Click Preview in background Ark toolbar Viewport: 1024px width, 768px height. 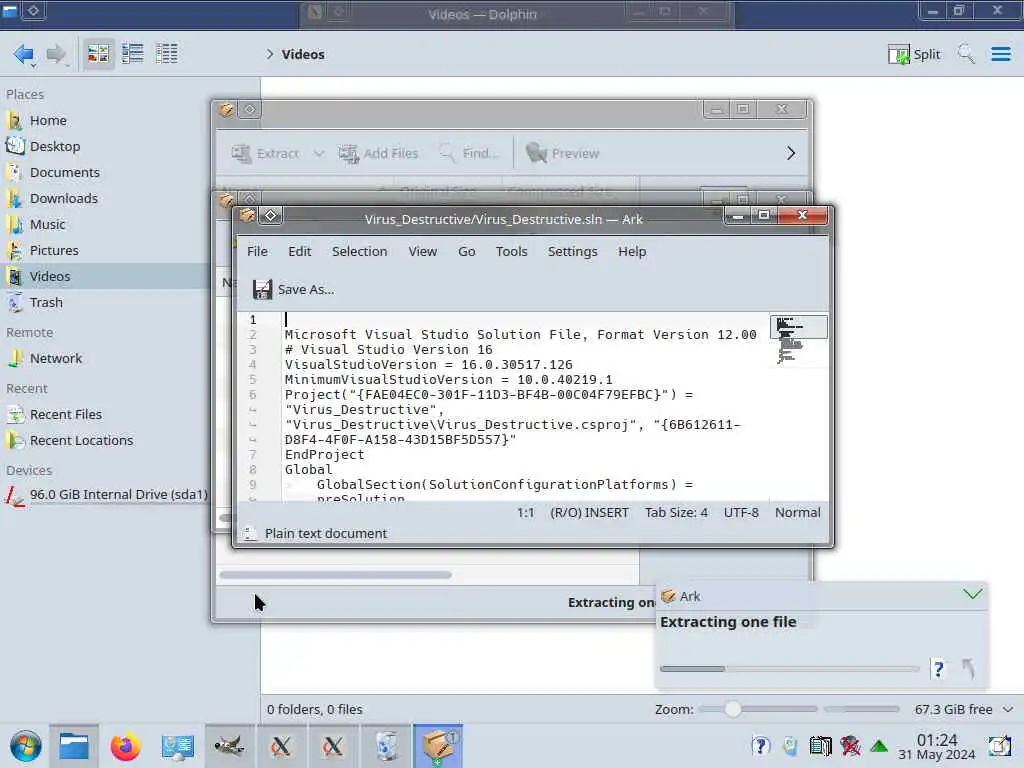pyautogui.click(x=562, y=153)
